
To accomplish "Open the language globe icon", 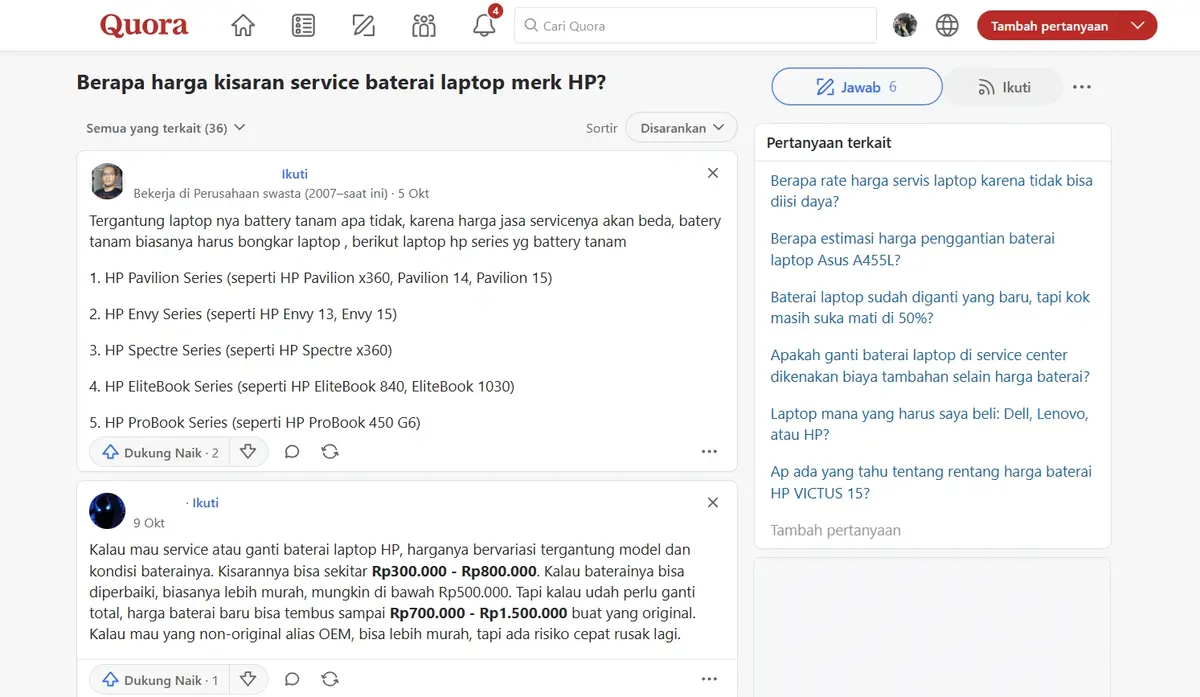I will (947, 26).
